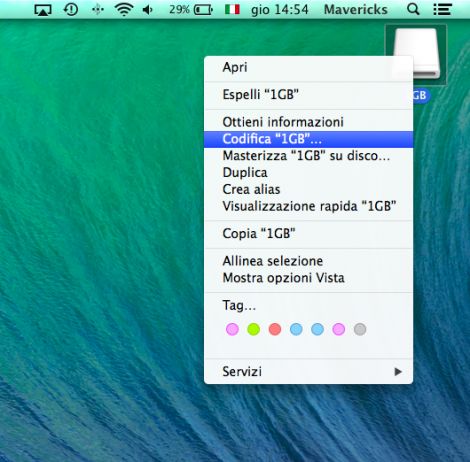Select Allinea selezione
Image resolution: width=470 pixels, height=462 pixels.
tap(308, 261)
